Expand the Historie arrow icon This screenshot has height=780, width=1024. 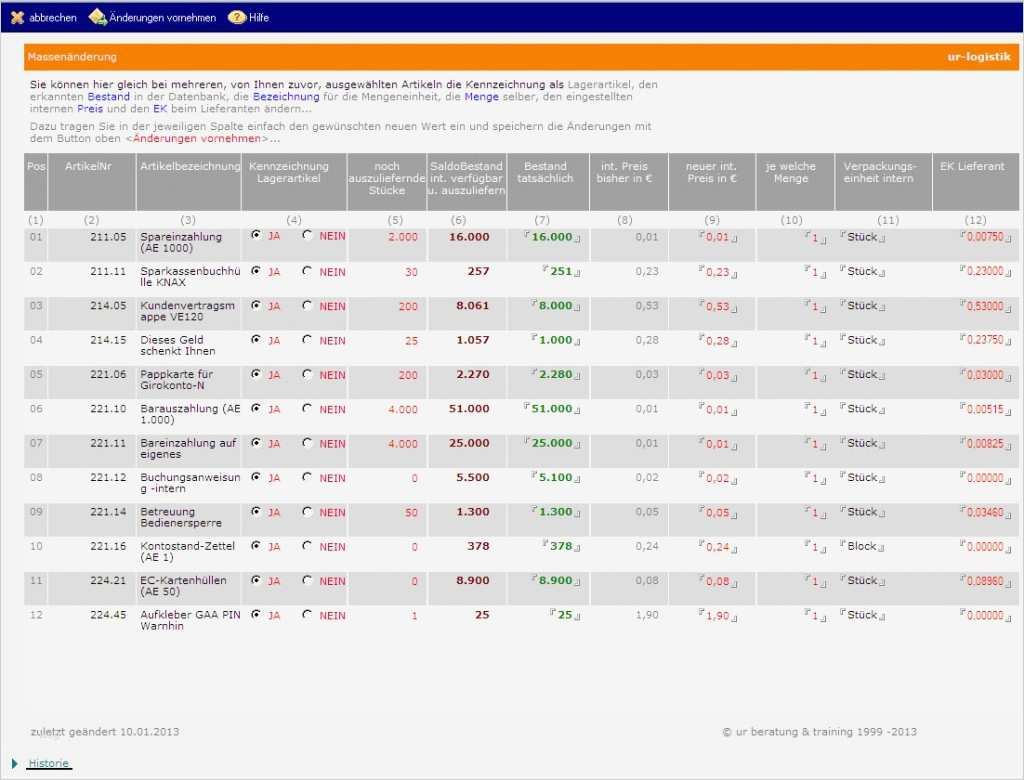coord(14,763)
